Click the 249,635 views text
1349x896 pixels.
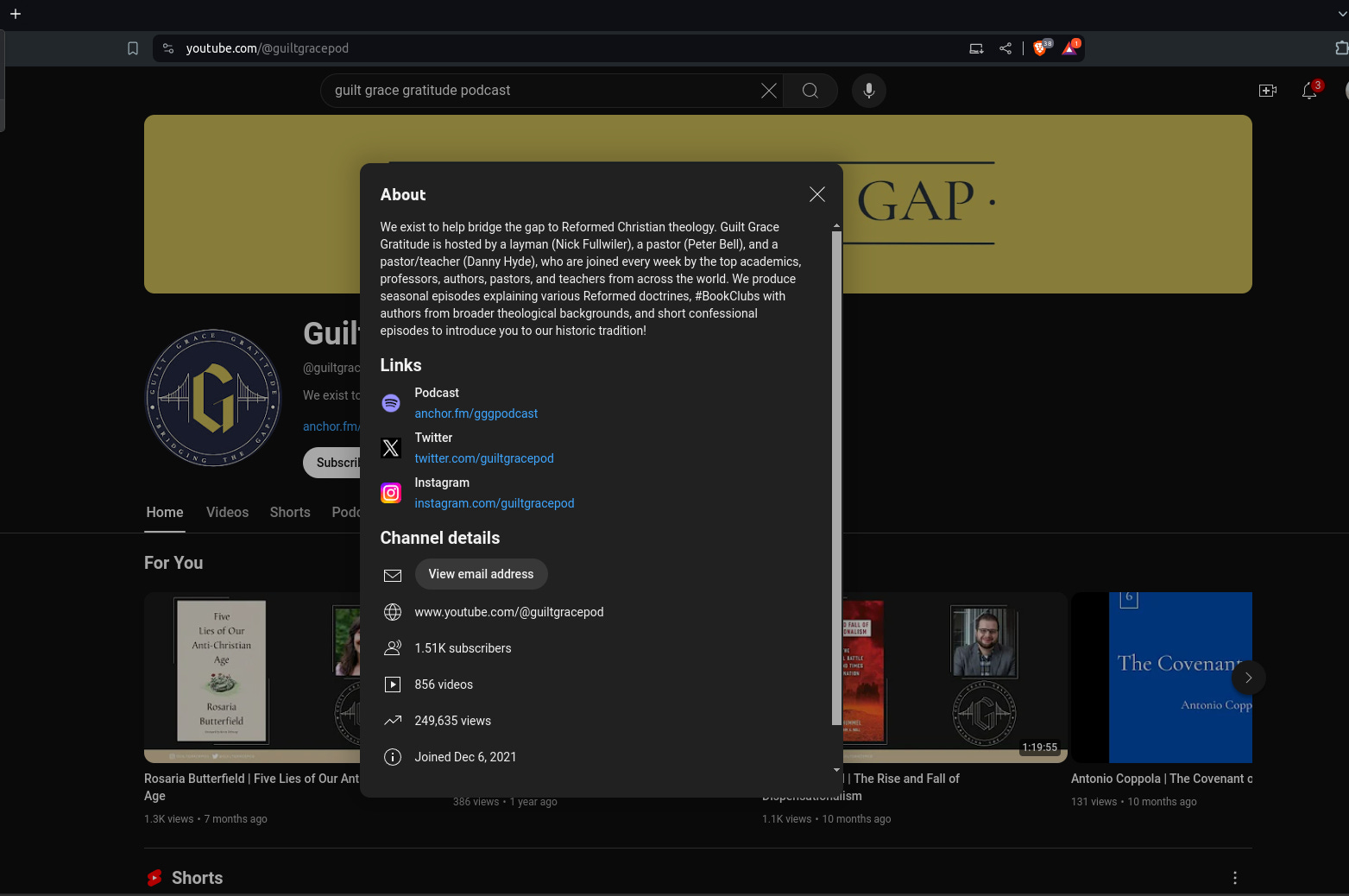(x=452, y=721)
